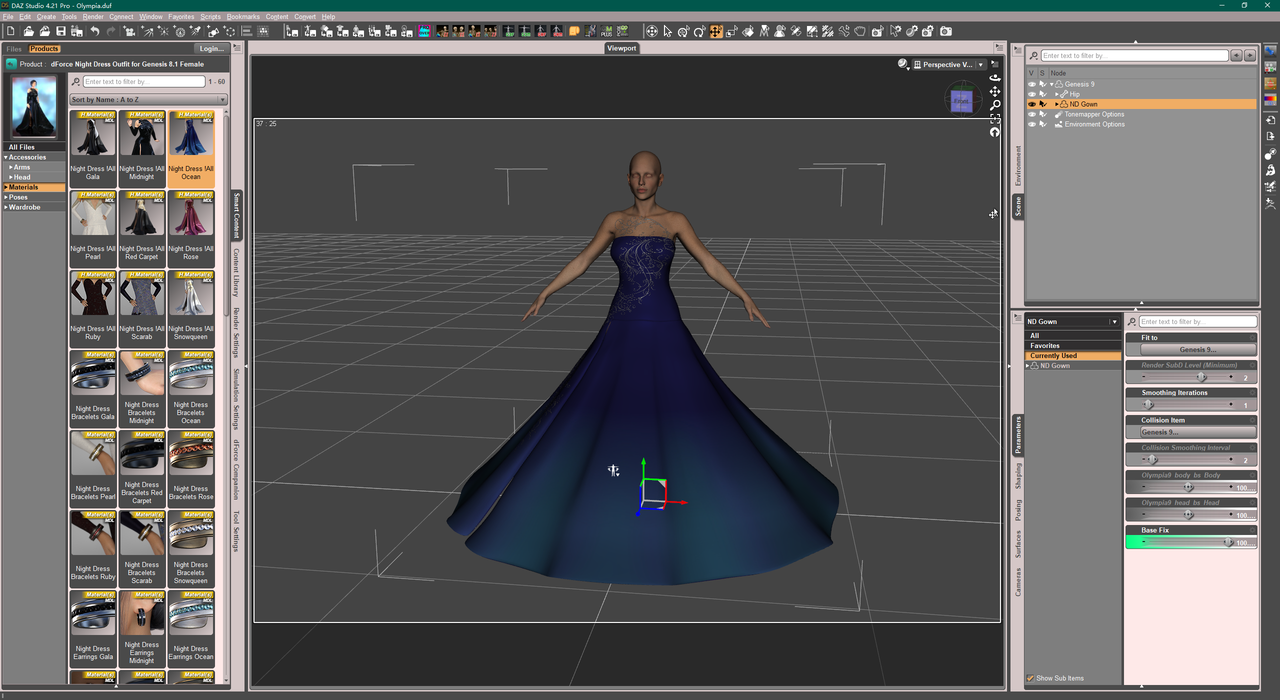Click the viewport zoom magnifier icon
Viewport: 1280px width, 700px height.
coord(995,105)
